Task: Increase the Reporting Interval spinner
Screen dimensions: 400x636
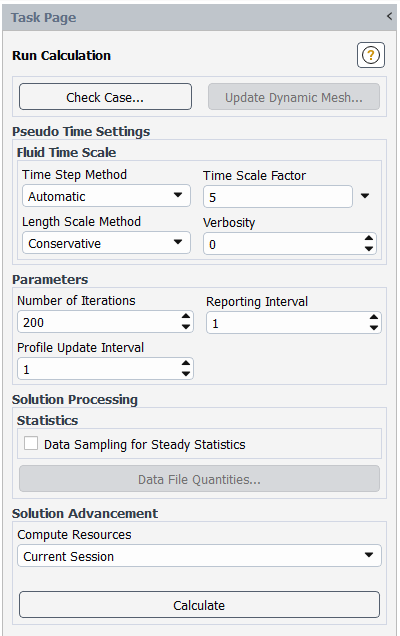Action: (x=374, y=318)
